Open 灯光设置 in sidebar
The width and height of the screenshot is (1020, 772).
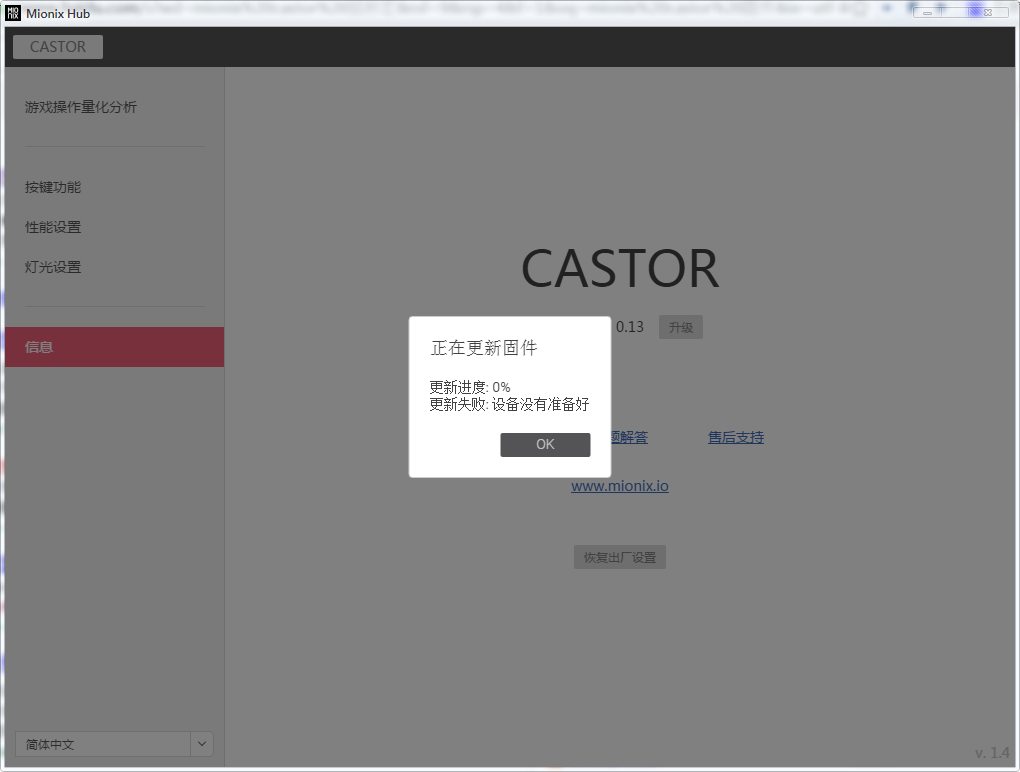(53, 267)
